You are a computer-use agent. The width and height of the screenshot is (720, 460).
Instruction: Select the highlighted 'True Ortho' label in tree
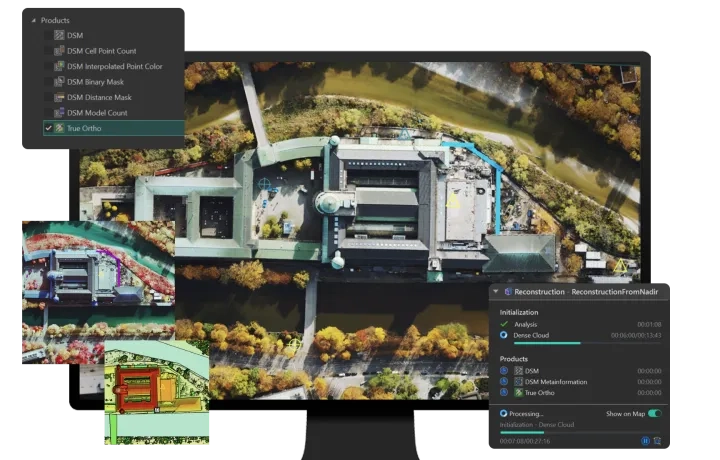tap(84, 129)
